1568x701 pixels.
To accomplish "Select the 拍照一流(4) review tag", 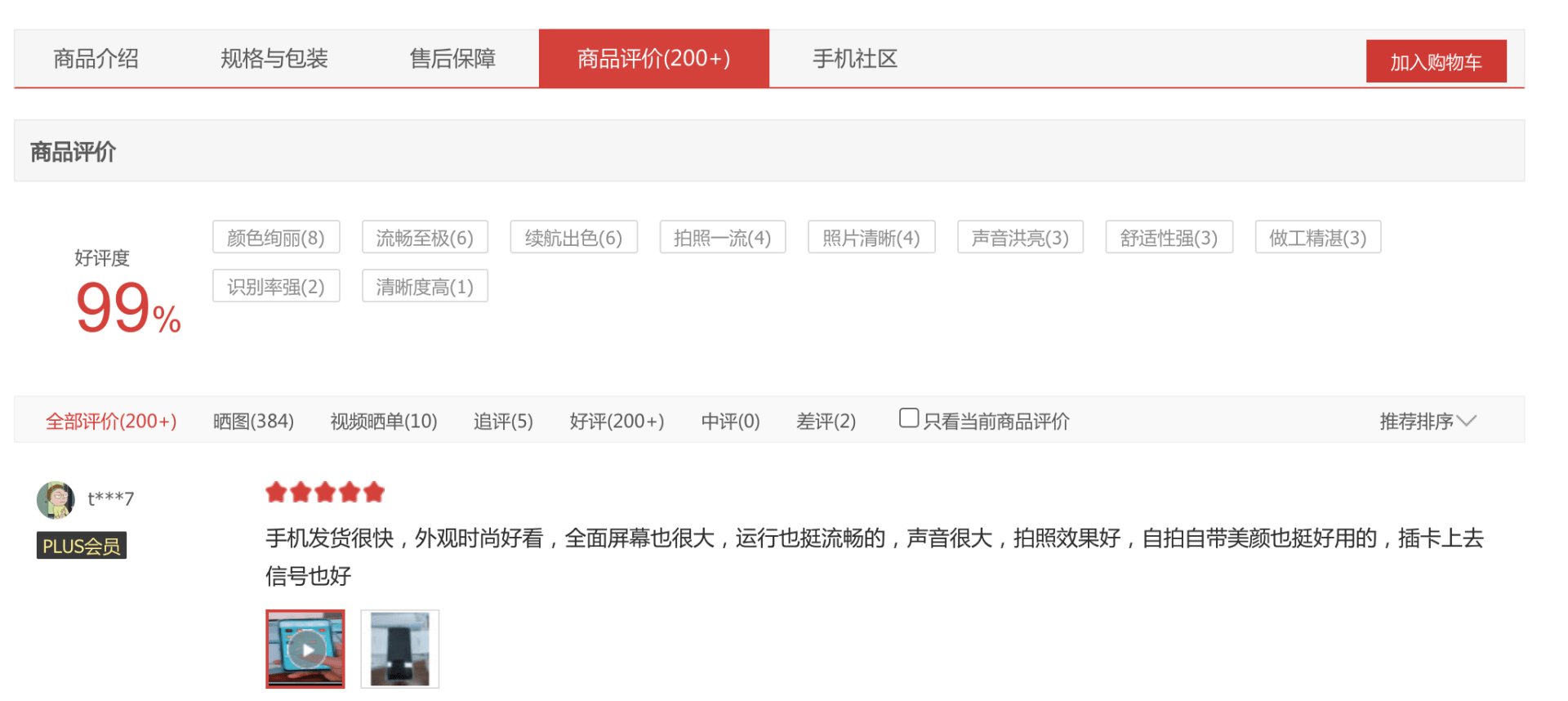I will [722, 238].
